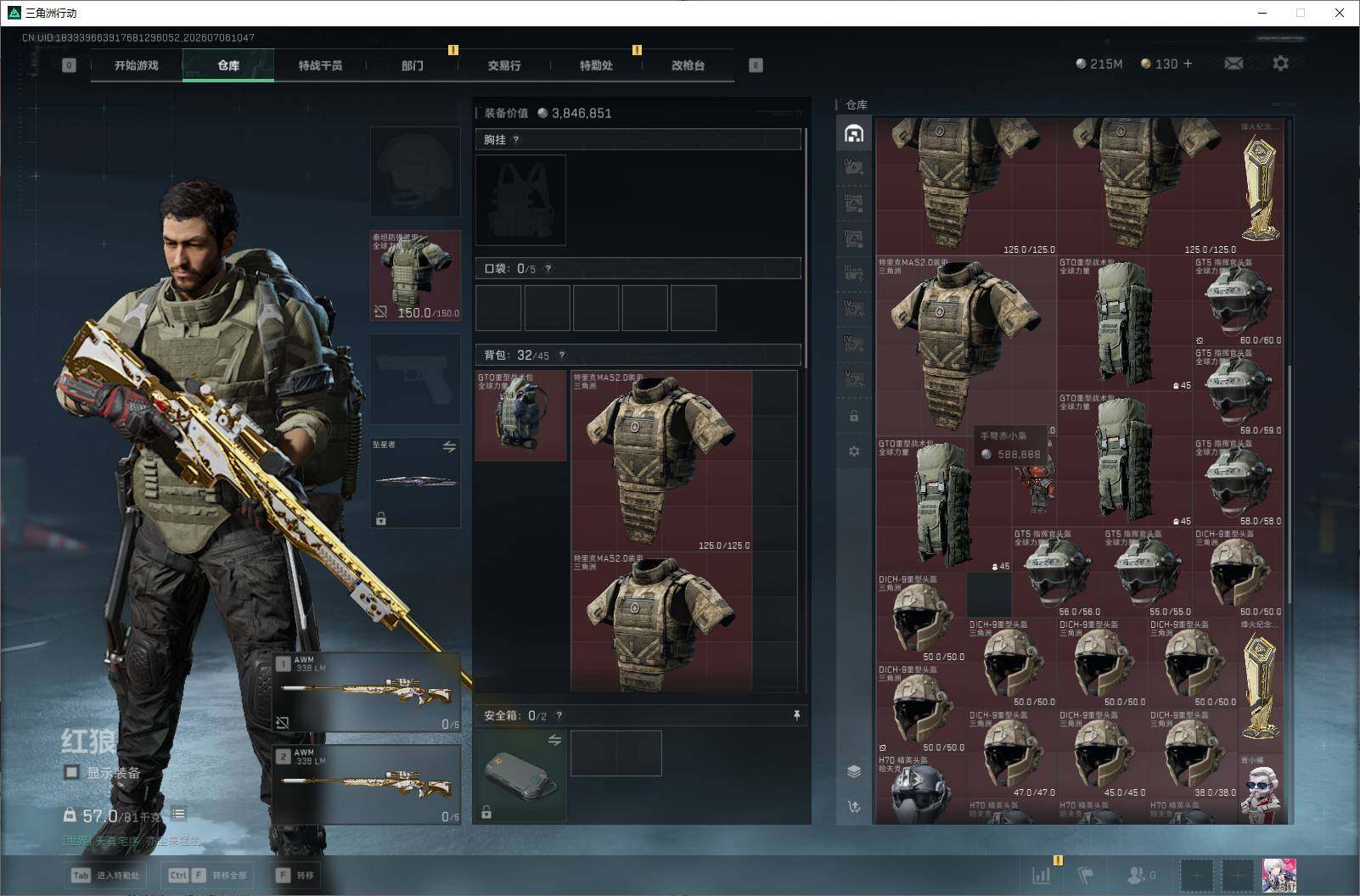Expand the 胸挂 help question mark
Screen dimensions: 1360x896
tap(515, 140)
